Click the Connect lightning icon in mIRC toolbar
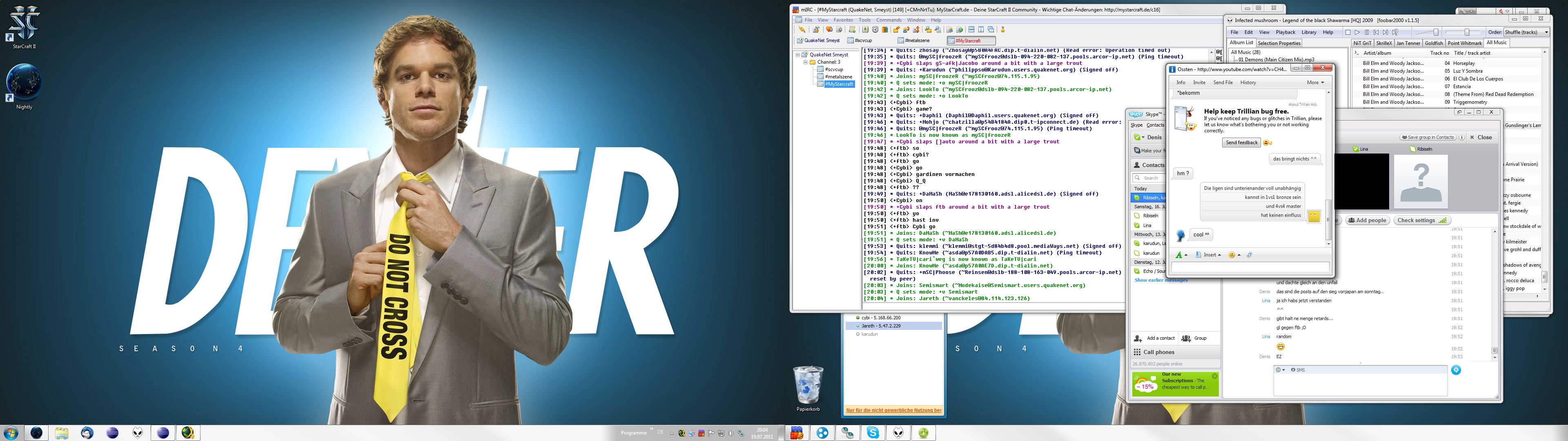This screenshot has height=441, width=1568. [x=802, y=29]
